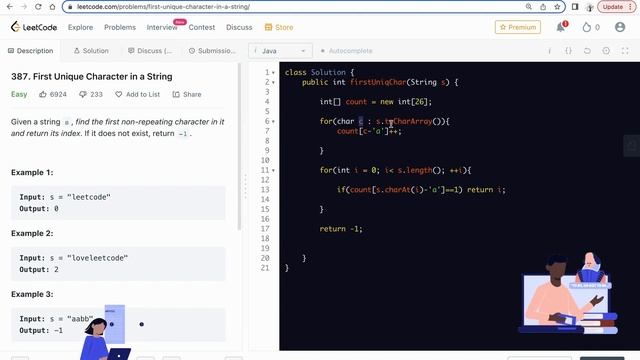
Task: Click the editor info icon
Action: click(549, 51)
